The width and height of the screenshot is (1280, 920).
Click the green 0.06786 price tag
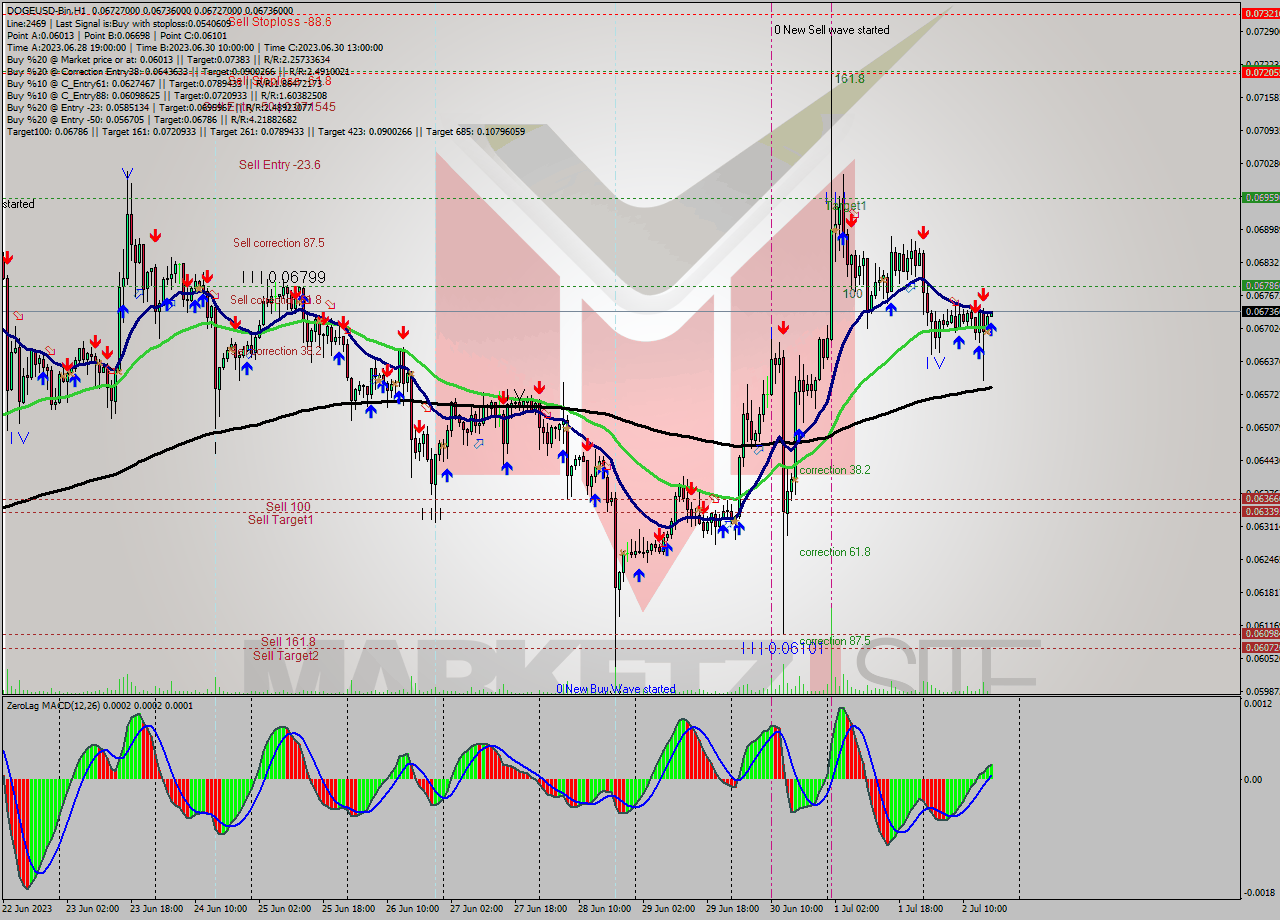coord(1260,286)
